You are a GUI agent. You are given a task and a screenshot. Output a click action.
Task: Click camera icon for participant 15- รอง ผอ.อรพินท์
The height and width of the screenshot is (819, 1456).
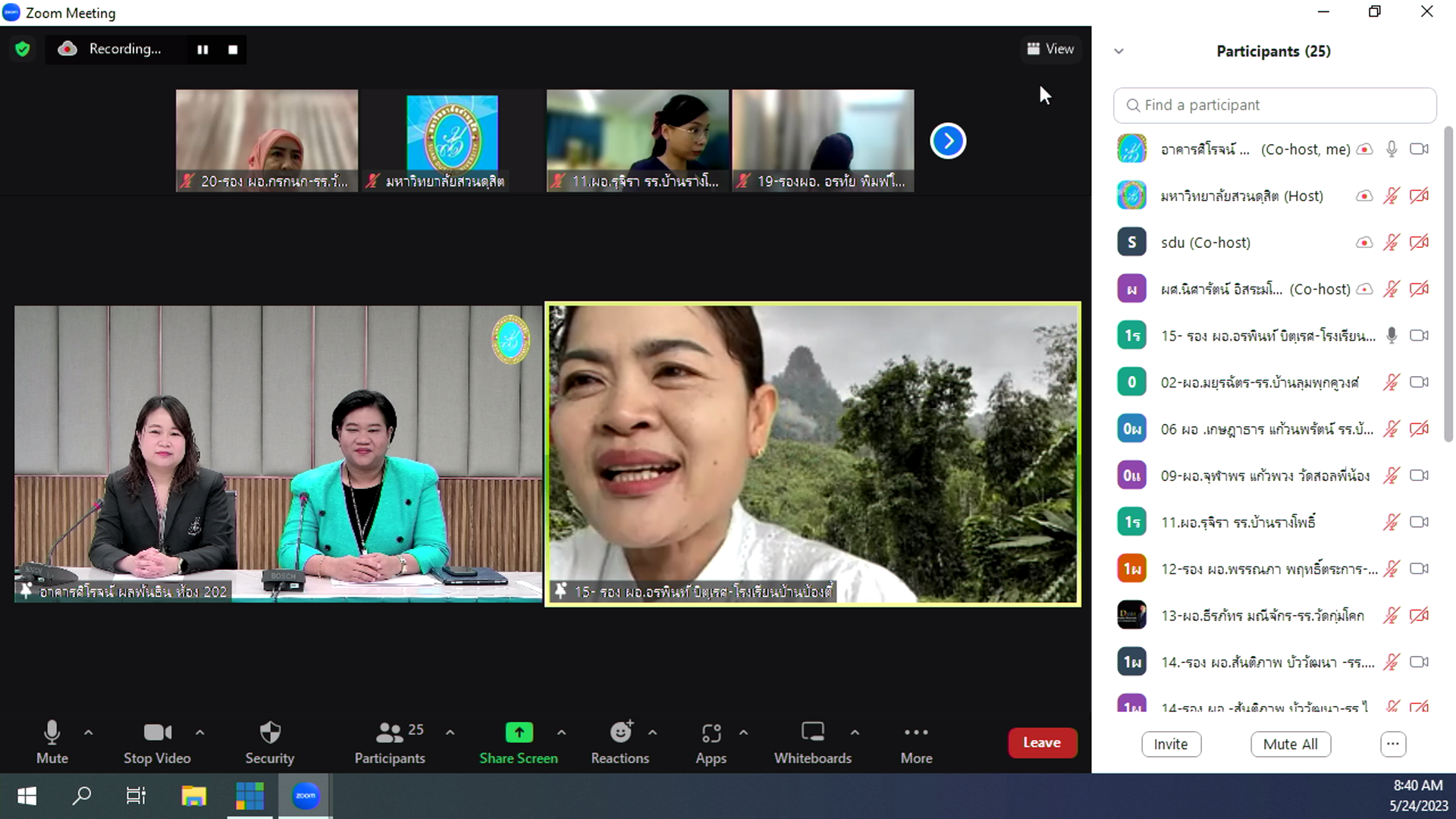(1419, 336)
